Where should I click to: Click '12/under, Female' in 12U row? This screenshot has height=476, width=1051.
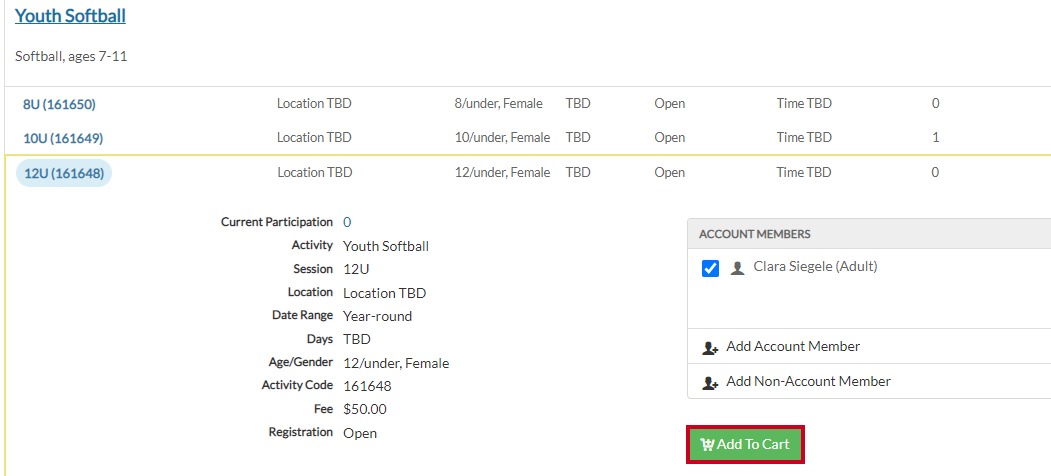pyautogui.click(x=502, y=172)
